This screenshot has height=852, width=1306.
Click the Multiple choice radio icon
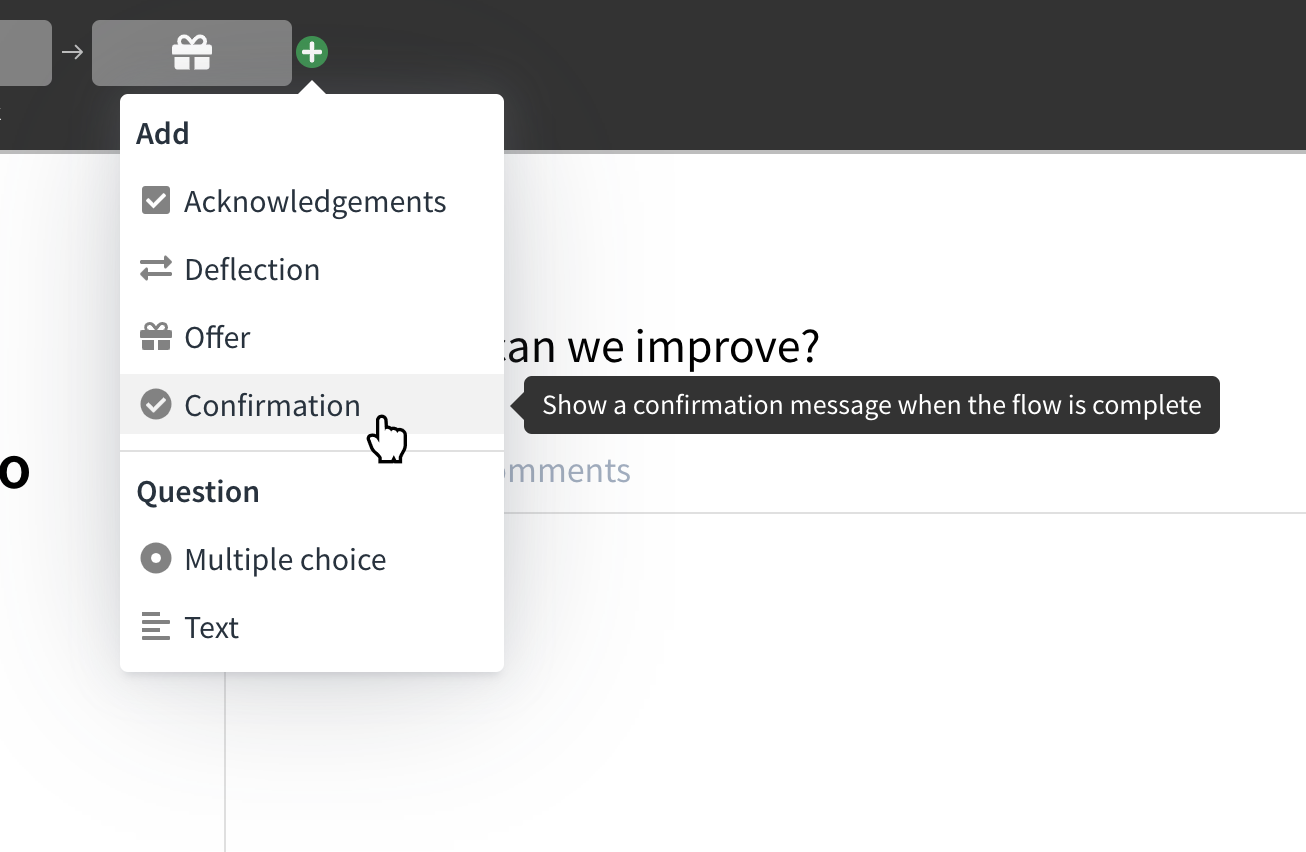pyautogui.click(x=156, y=558)
